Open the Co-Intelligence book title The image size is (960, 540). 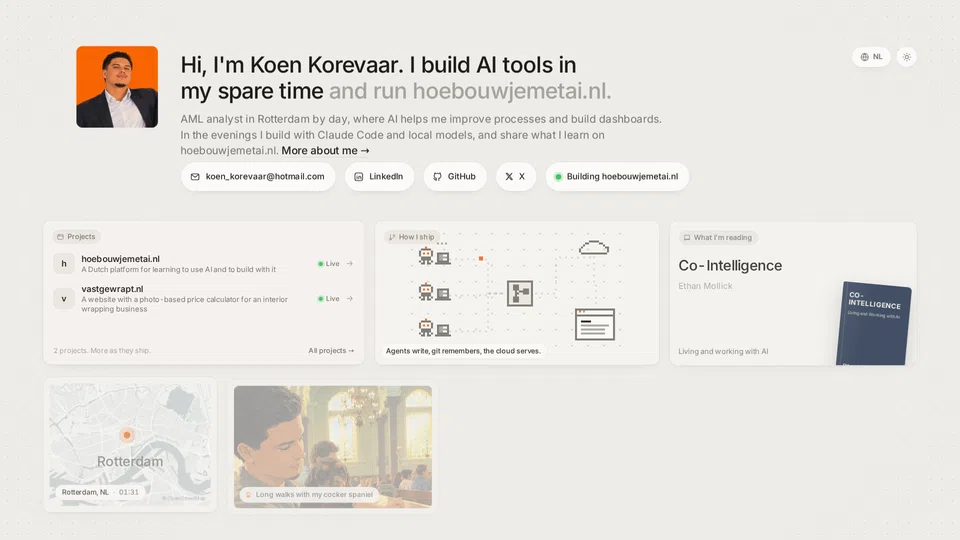730,266
